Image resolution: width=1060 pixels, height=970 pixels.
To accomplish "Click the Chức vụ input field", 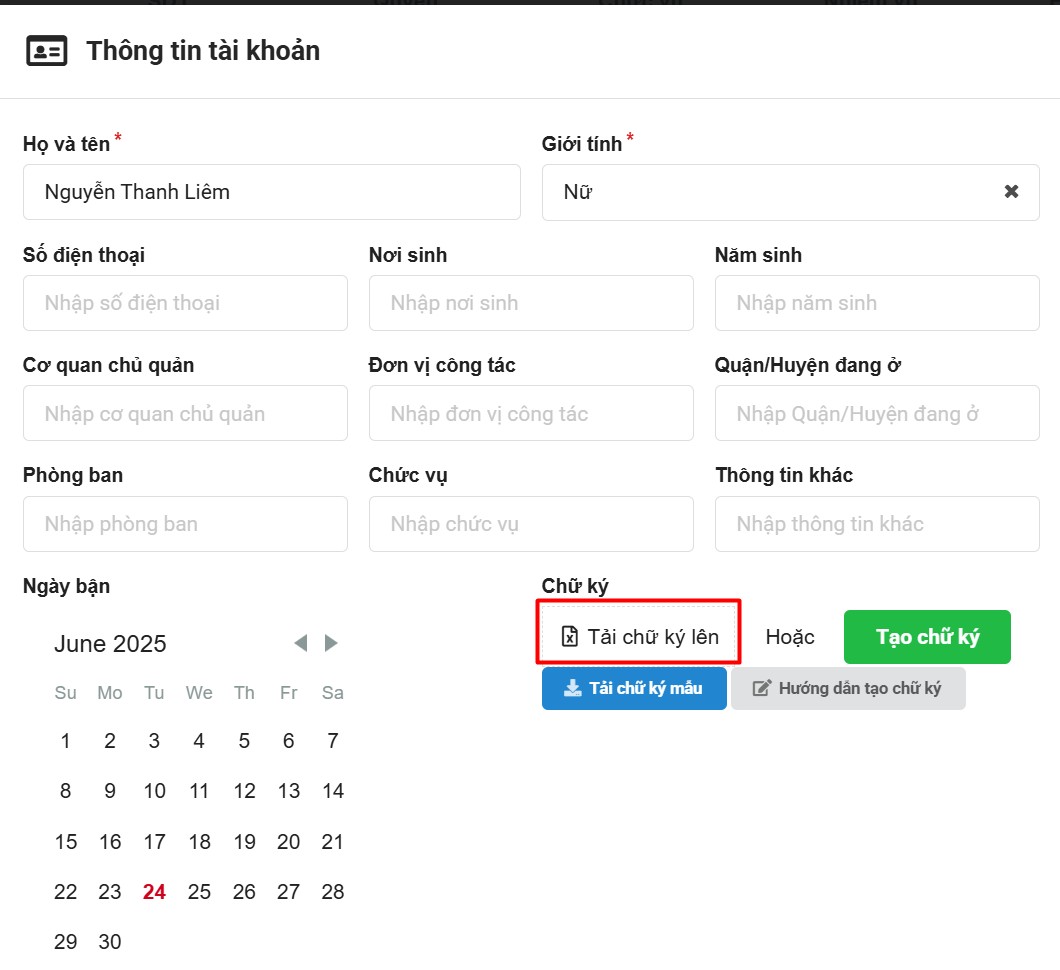I will pyautogui.click(x=531, y=524).
